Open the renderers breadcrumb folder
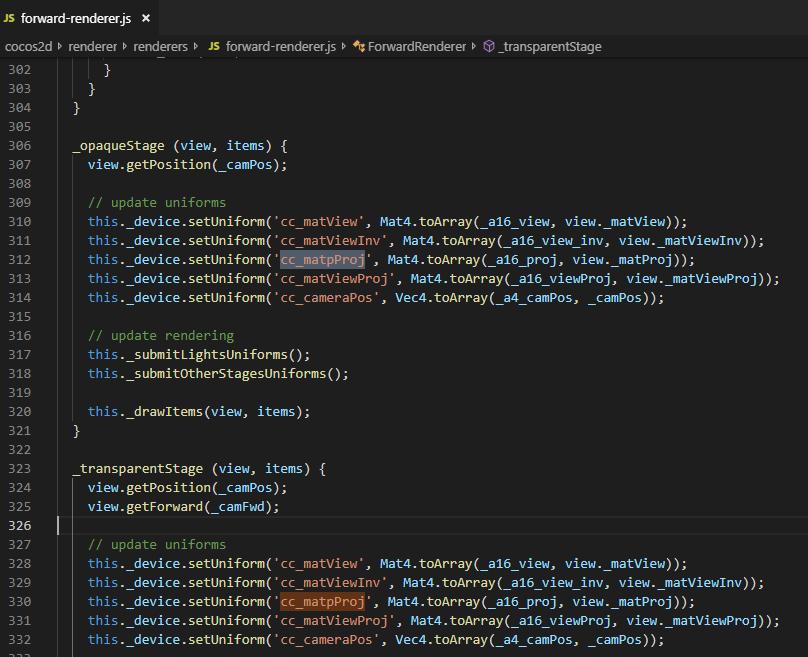 [160, 46]
